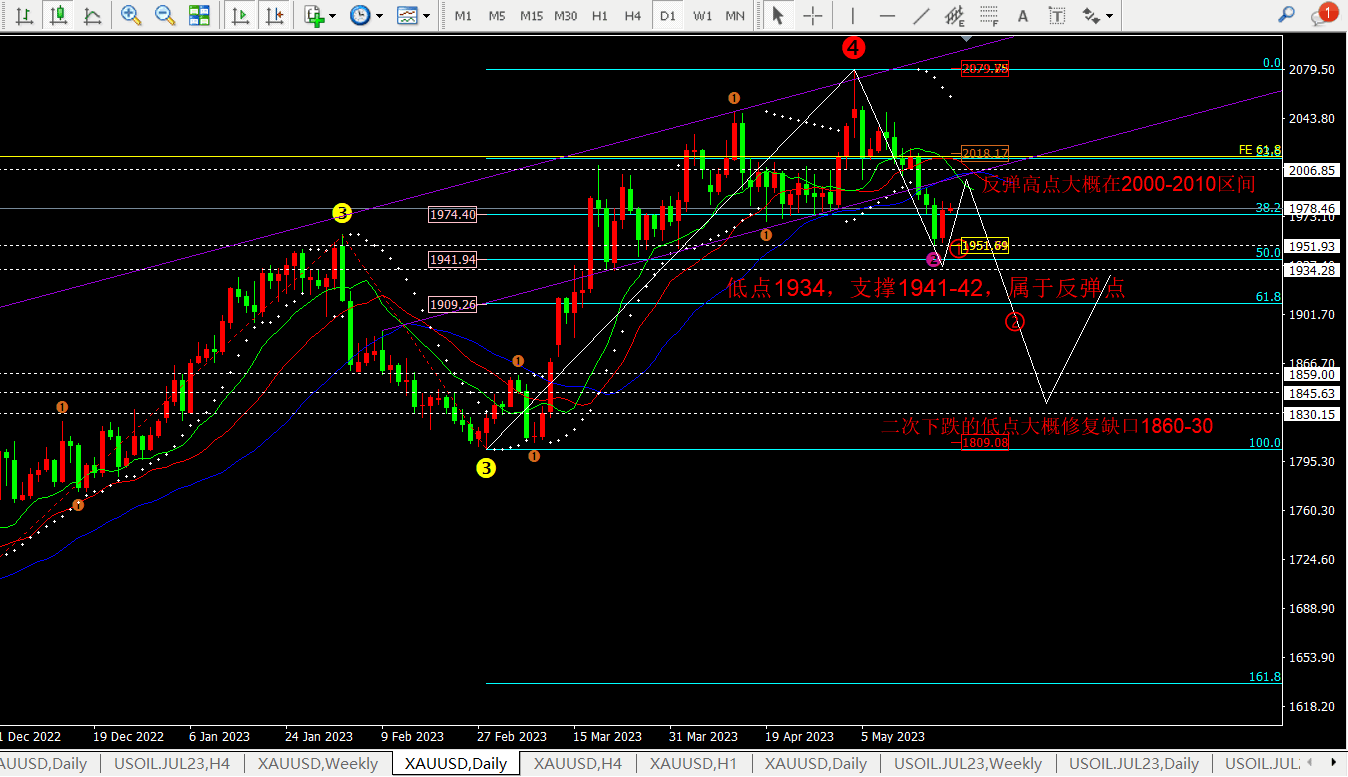Open the XAUUSD,H1 chart tab
This screenshot has width=1348, height=777.
[x=696, y=764]
